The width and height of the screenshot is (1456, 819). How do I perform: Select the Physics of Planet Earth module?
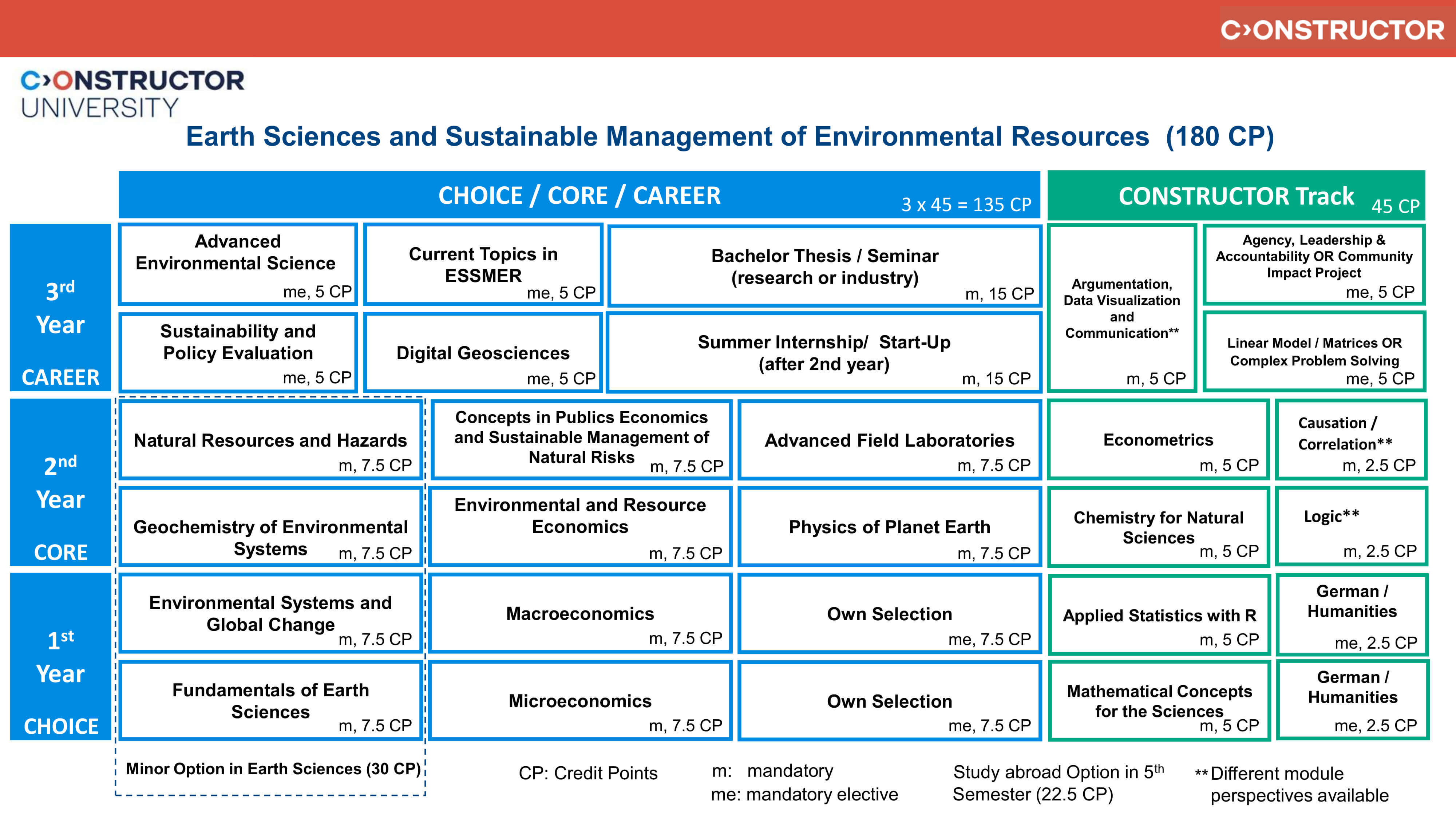pos(889,527)
